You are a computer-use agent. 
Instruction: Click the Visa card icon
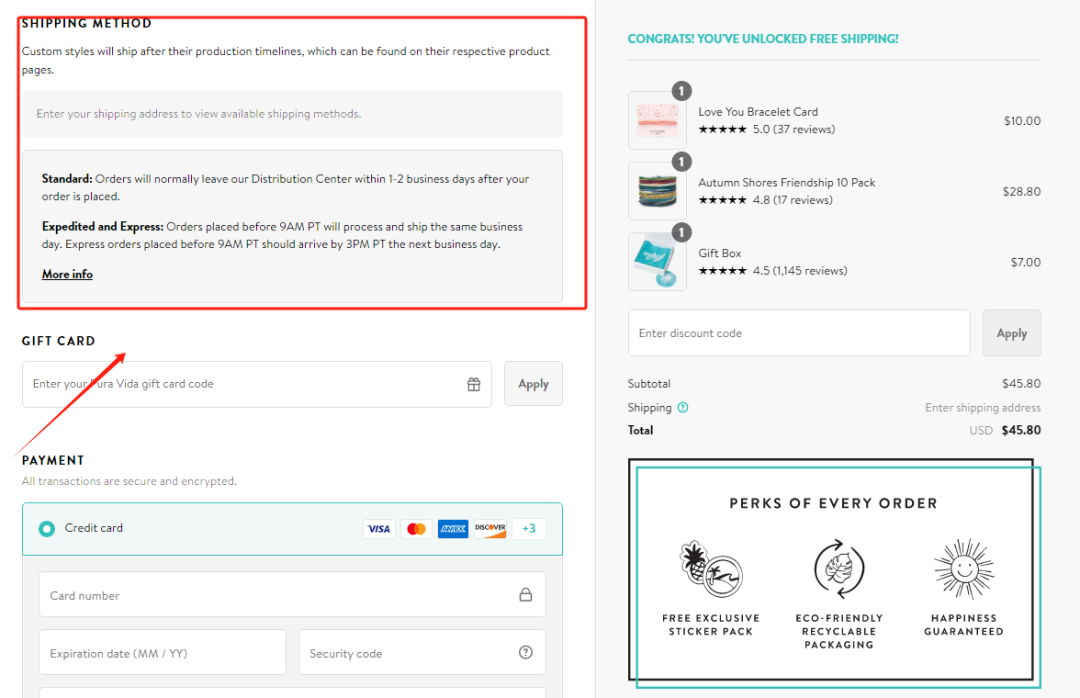(x=379, y=529)
